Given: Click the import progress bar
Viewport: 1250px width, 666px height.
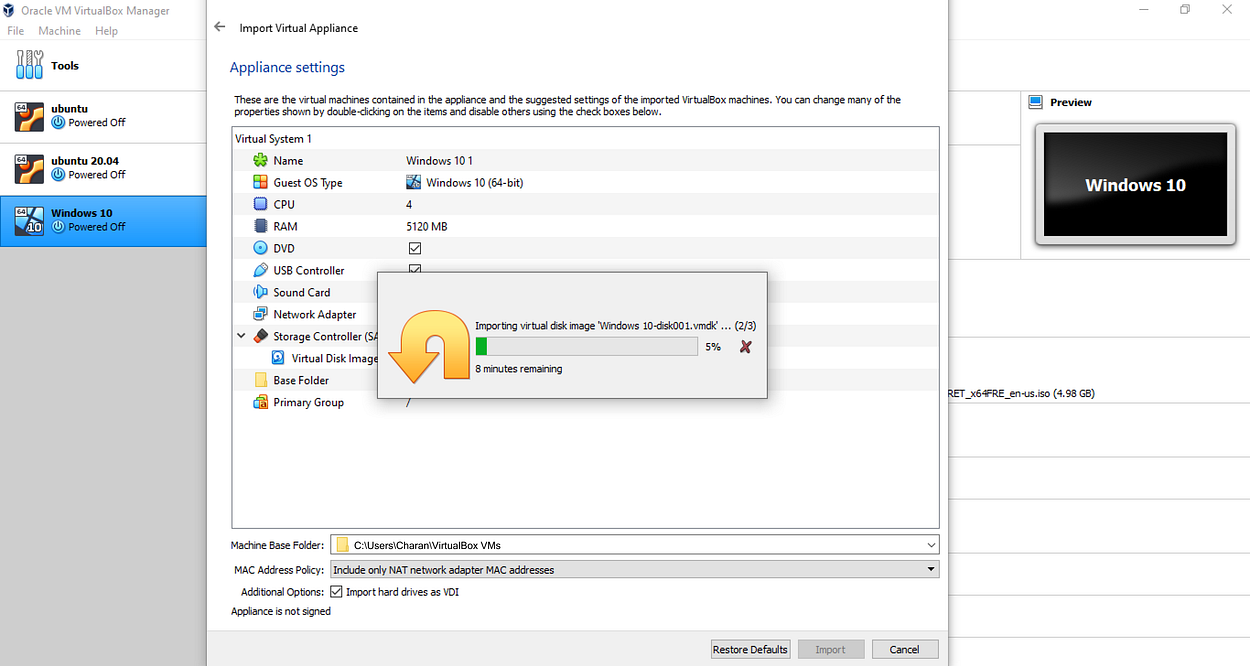Looking at the screenshot, I should point(586,347).
